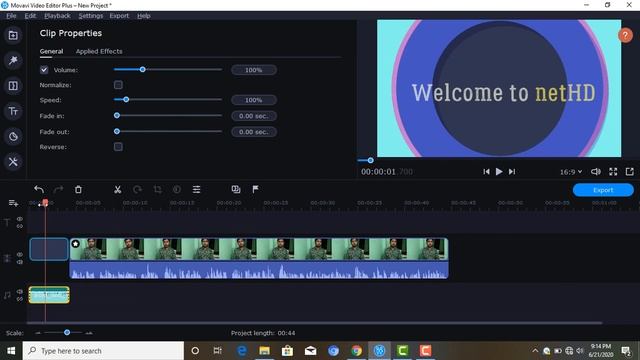Add a marker with flag icon
640x360 pixels.
(x=256, y=189)
